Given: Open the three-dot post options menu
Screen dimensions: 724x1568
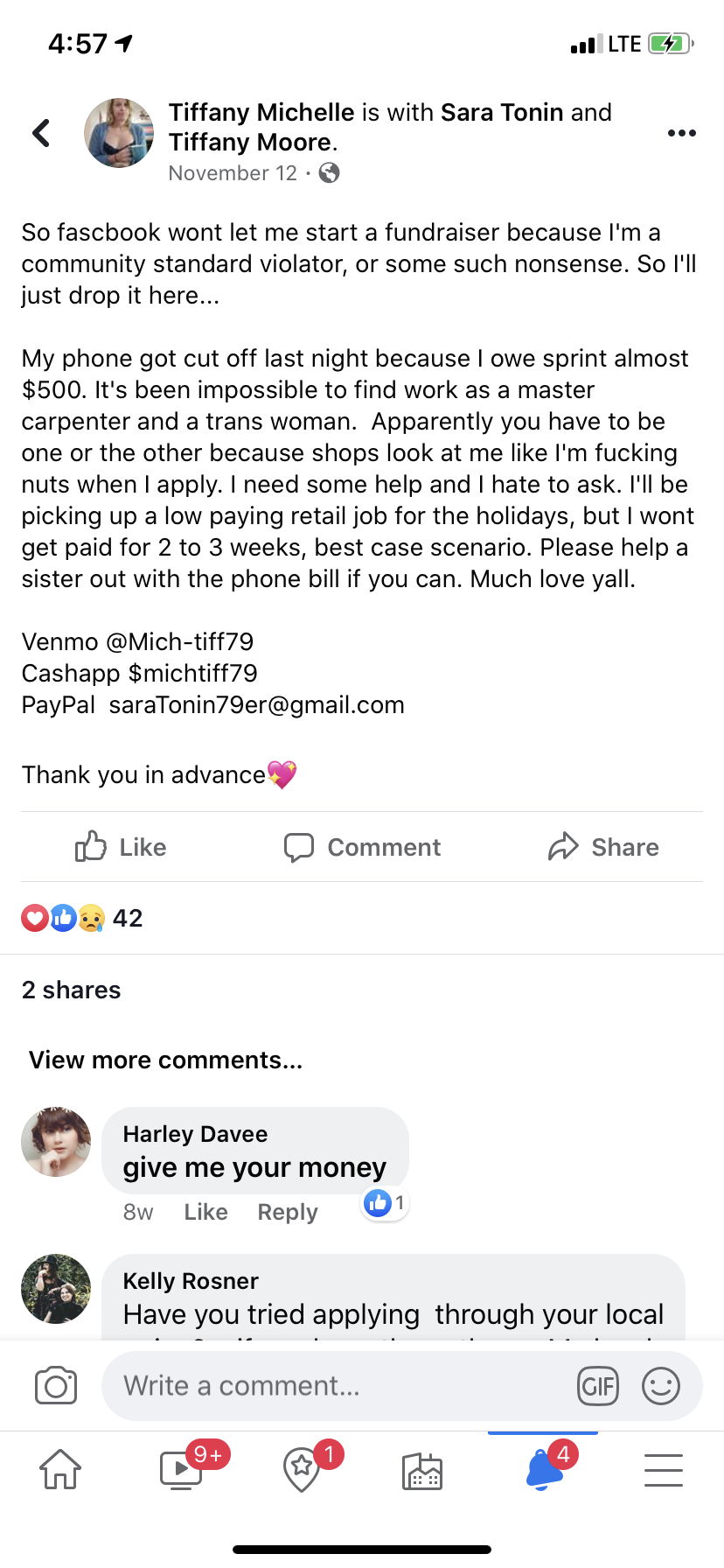Looking at the screenshot, I should [x=681, y=133].
